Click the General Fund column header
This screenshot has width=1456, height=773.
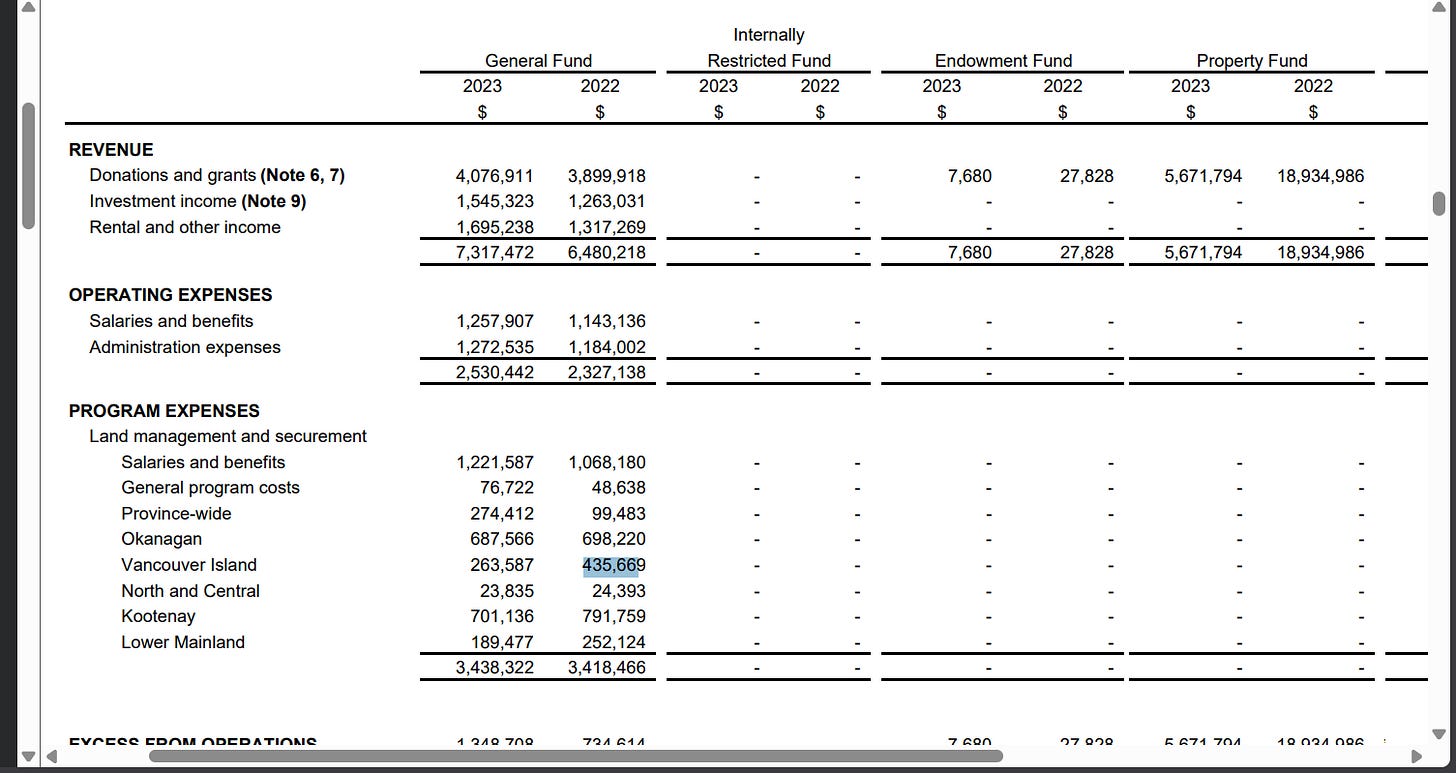coord(538,61)
